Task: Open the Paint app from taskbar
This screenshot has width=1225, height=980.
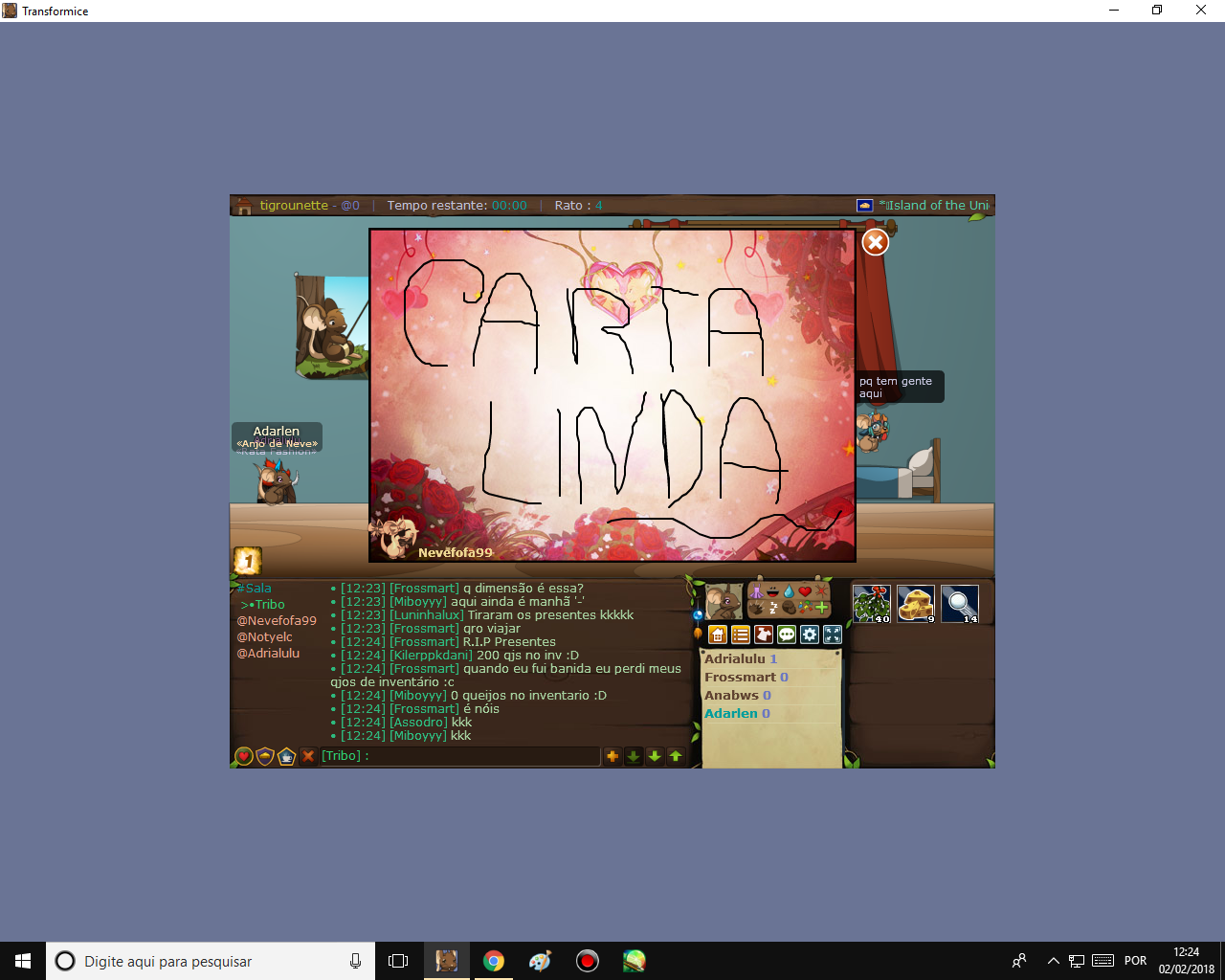Action: [541, 961]
